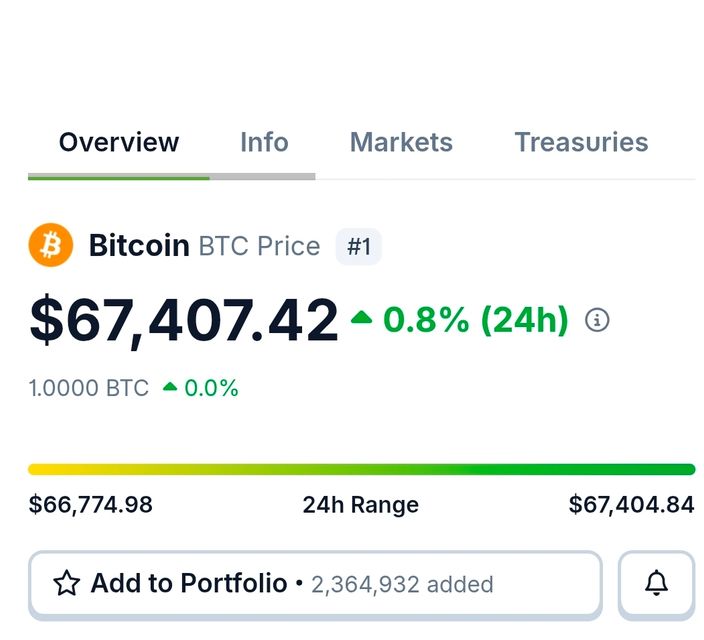Screen dimensions: 704x640
Task: Click the 2,364,932 added count
Action: (x=402, y=585)
